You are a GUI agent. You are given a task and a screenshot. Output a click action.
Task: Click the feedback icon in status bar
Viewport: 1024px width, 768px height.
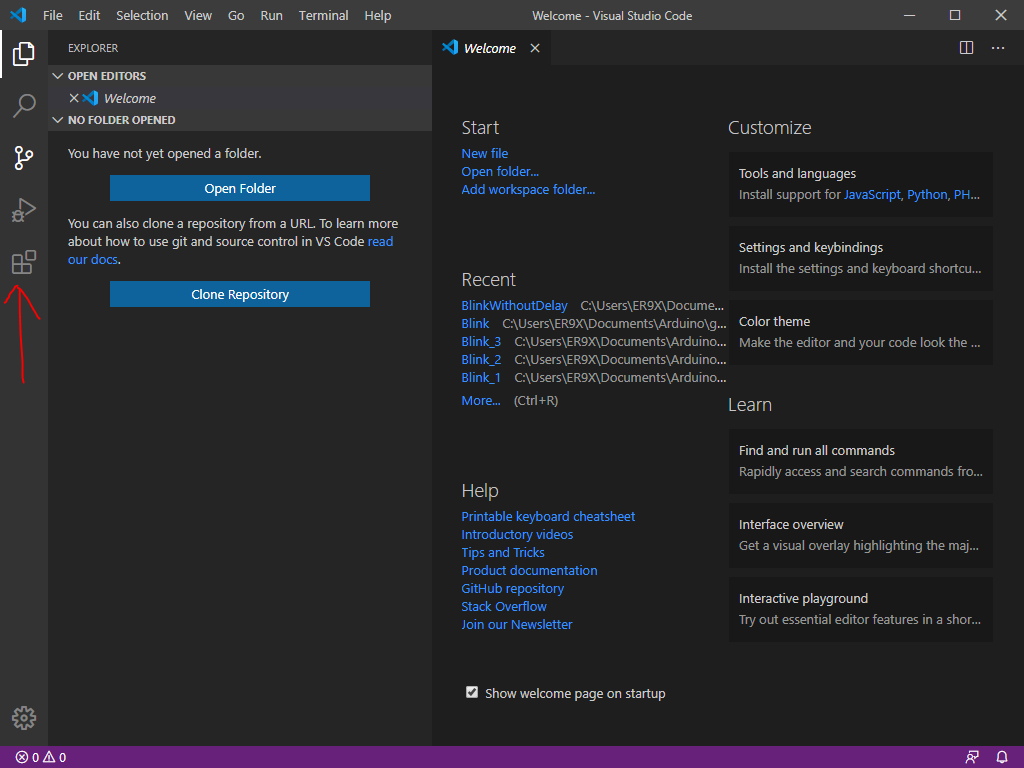tap(972, 758)
